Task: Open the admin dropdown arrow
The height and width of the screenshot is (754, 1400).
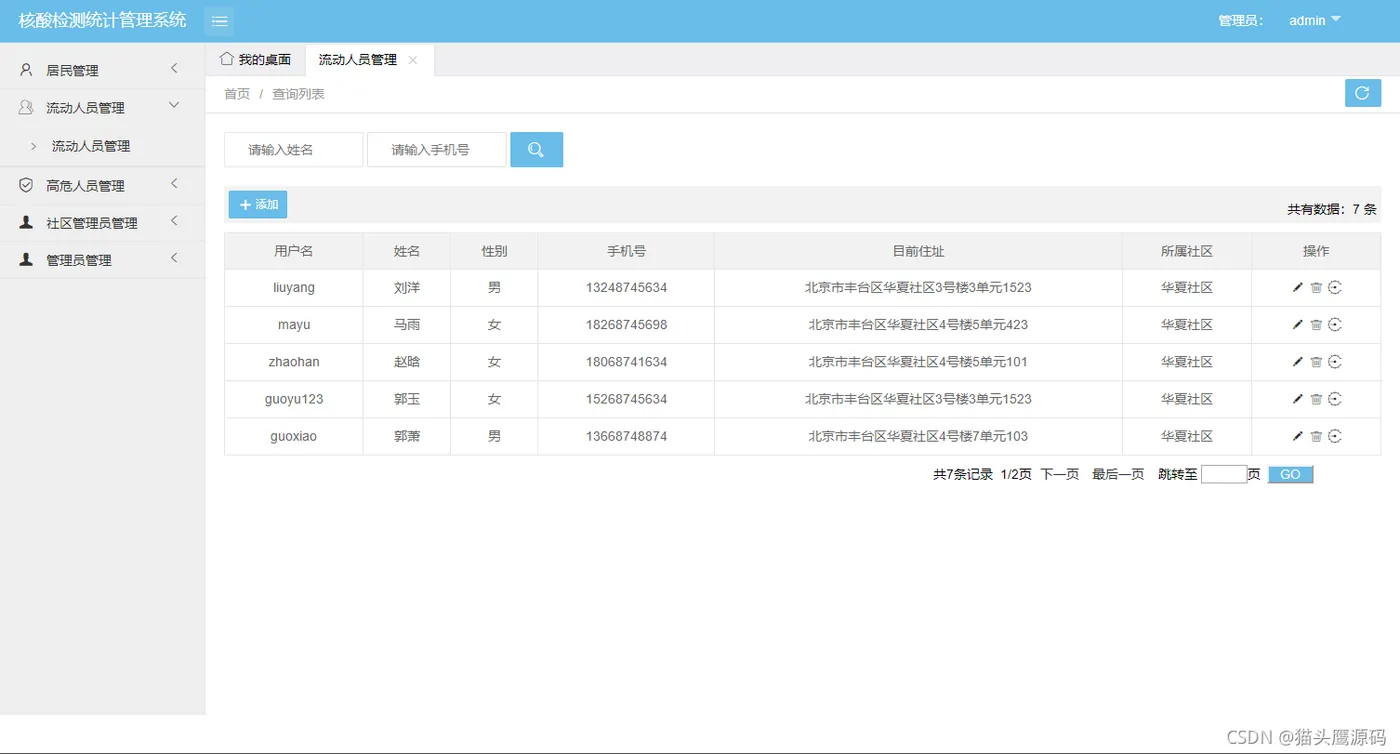Action: coord(1335,19)
